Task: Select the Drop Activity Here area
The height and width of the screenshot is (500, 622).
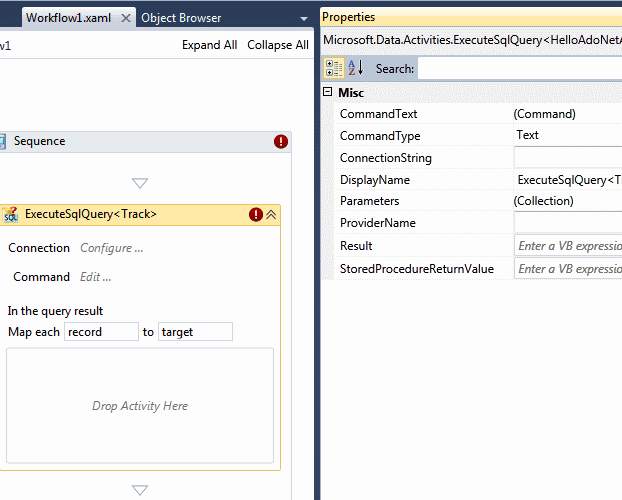Action: click(140, 406)
